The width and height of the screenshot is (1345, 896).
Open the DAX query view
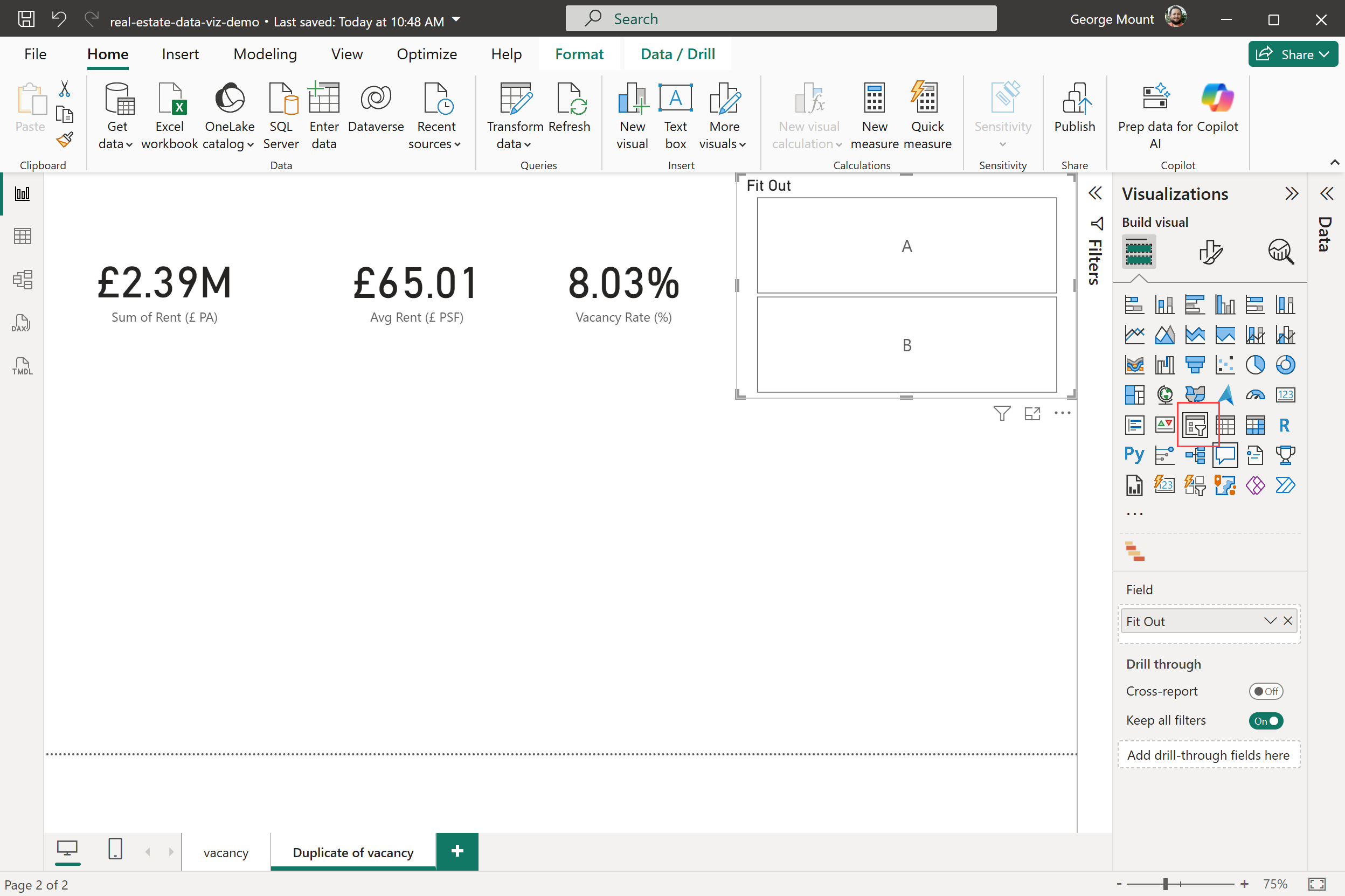tap(22, 323)
